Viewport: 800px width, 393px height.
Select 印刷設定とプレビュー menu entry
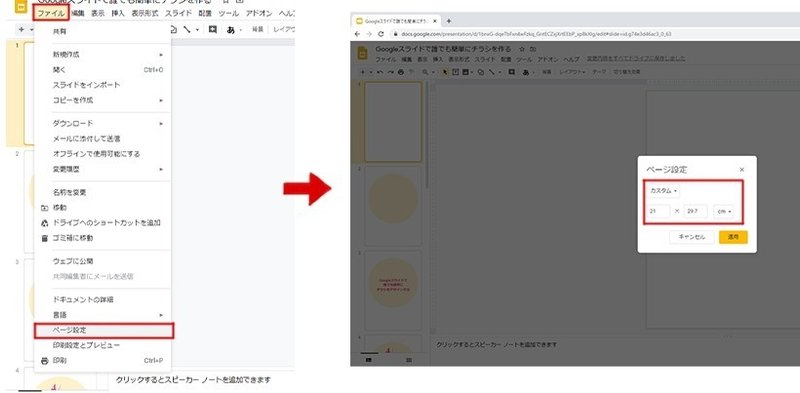tap(103, 346)
